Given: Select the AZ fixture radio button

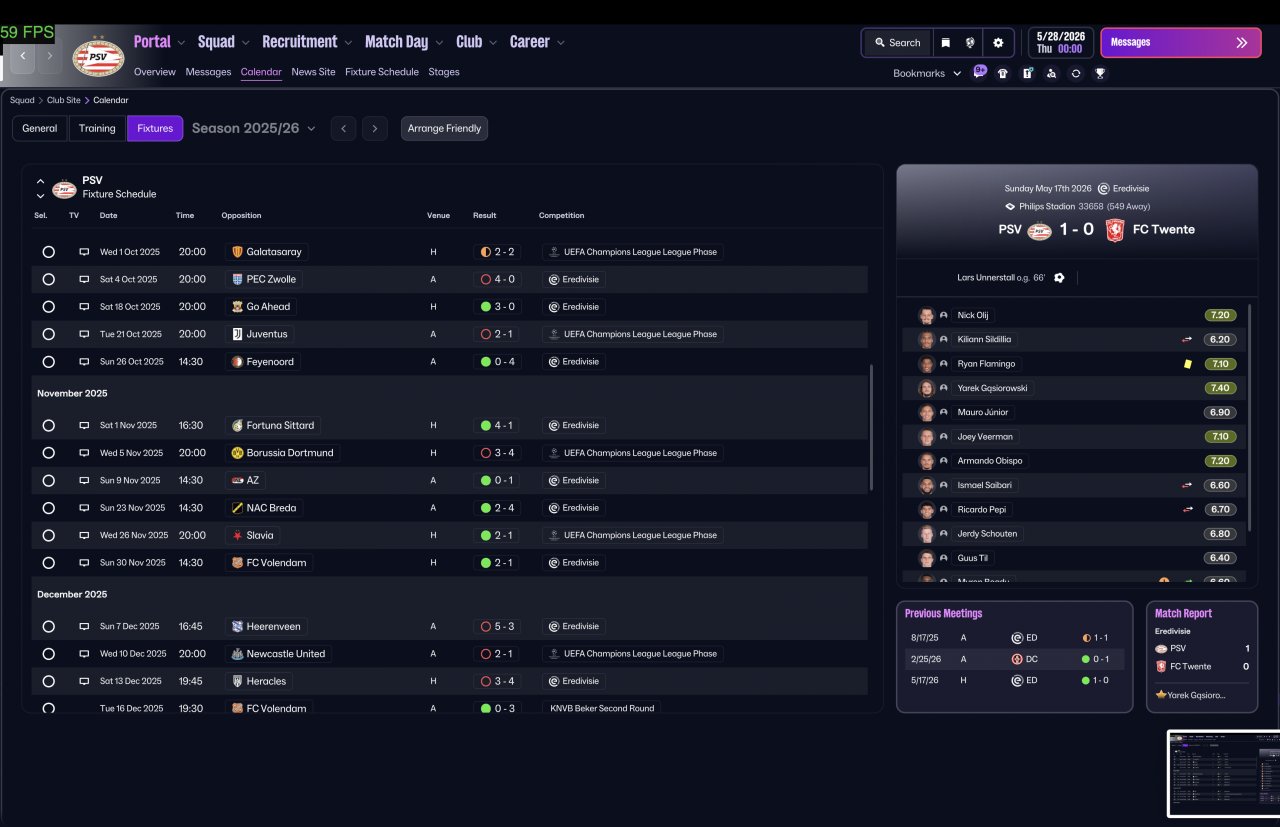Looking at the screenshot, I should [48, 481].
